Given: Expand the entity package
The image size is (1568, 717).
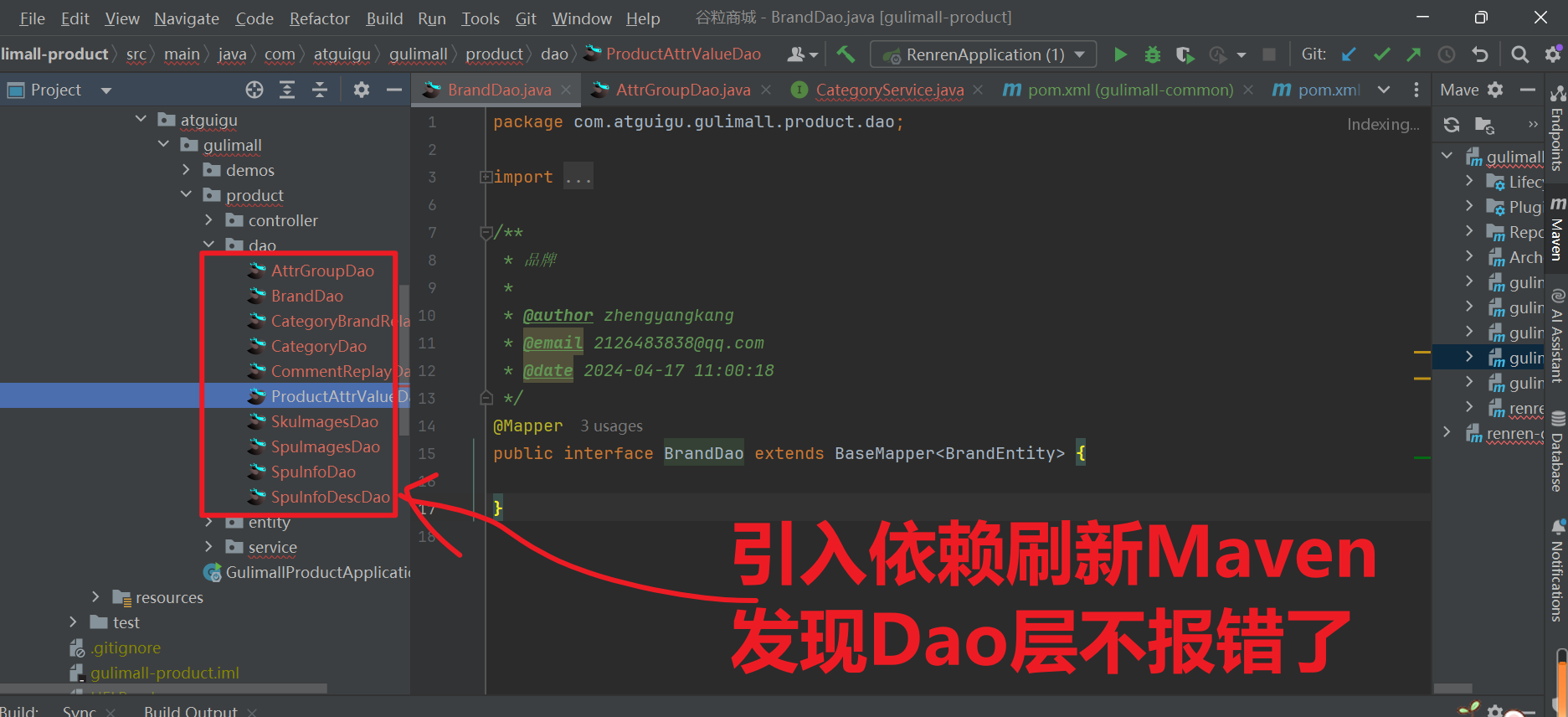Looking at the screenshot, I should [x=208, y=522].
